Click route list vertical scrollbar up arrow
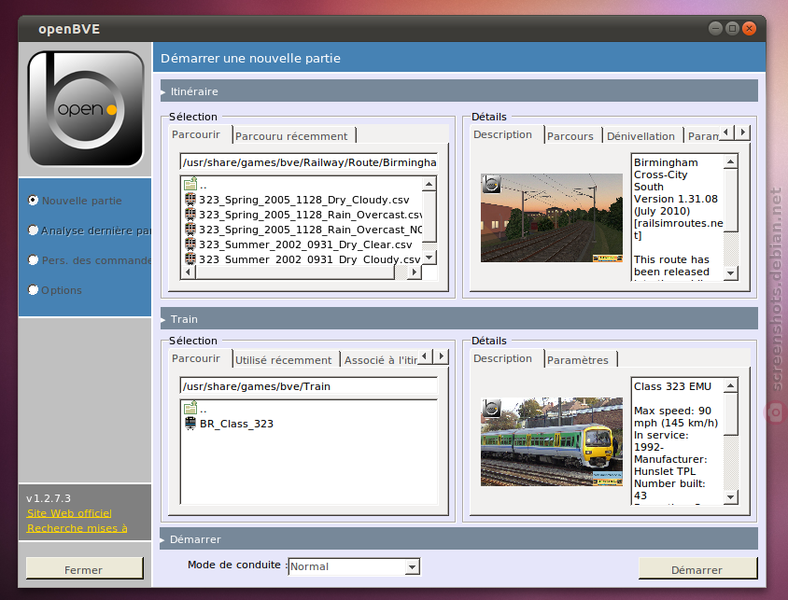Image resolution: width=788 pixels, height=600 pixels. coord(429,184)
